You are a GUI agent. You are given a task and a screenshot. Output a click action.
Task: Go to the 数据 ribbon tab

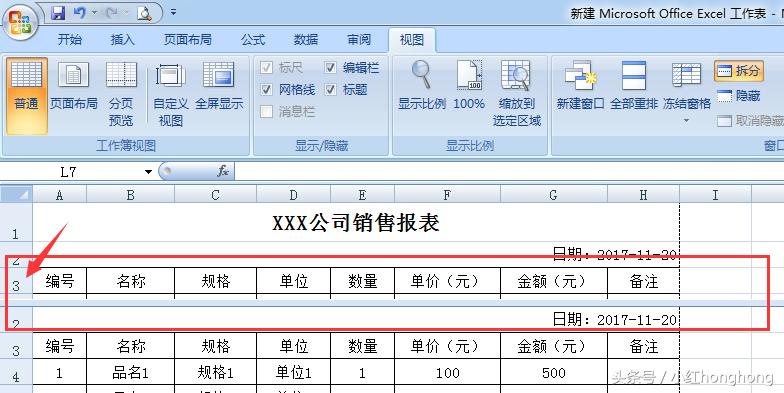306,40
